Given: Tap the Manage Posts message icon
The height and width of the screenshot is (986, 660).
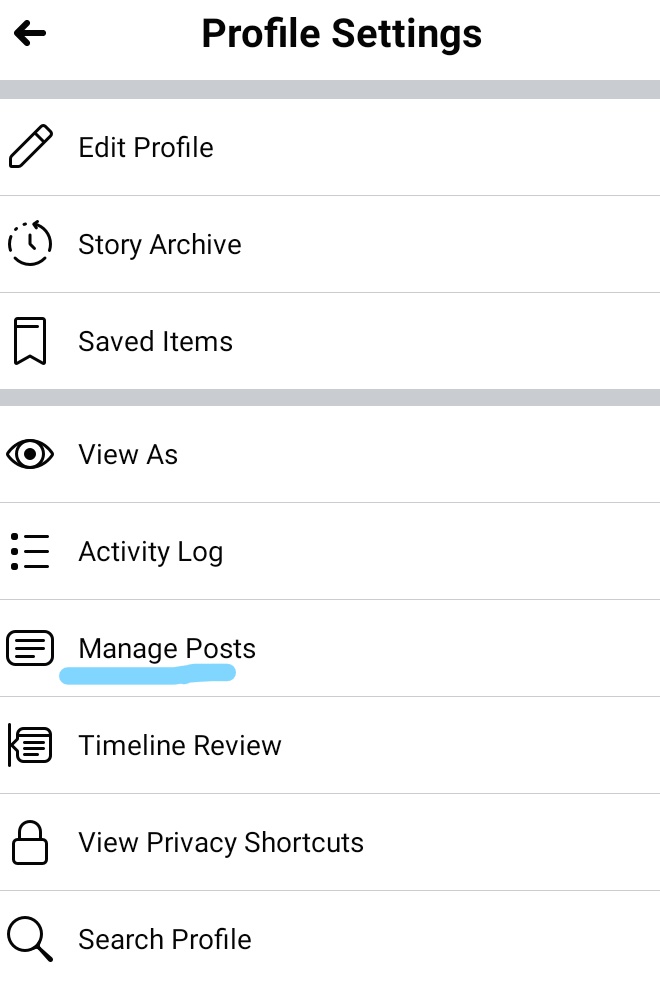Looking at the screenshot, I should click(x=30, y=649).
